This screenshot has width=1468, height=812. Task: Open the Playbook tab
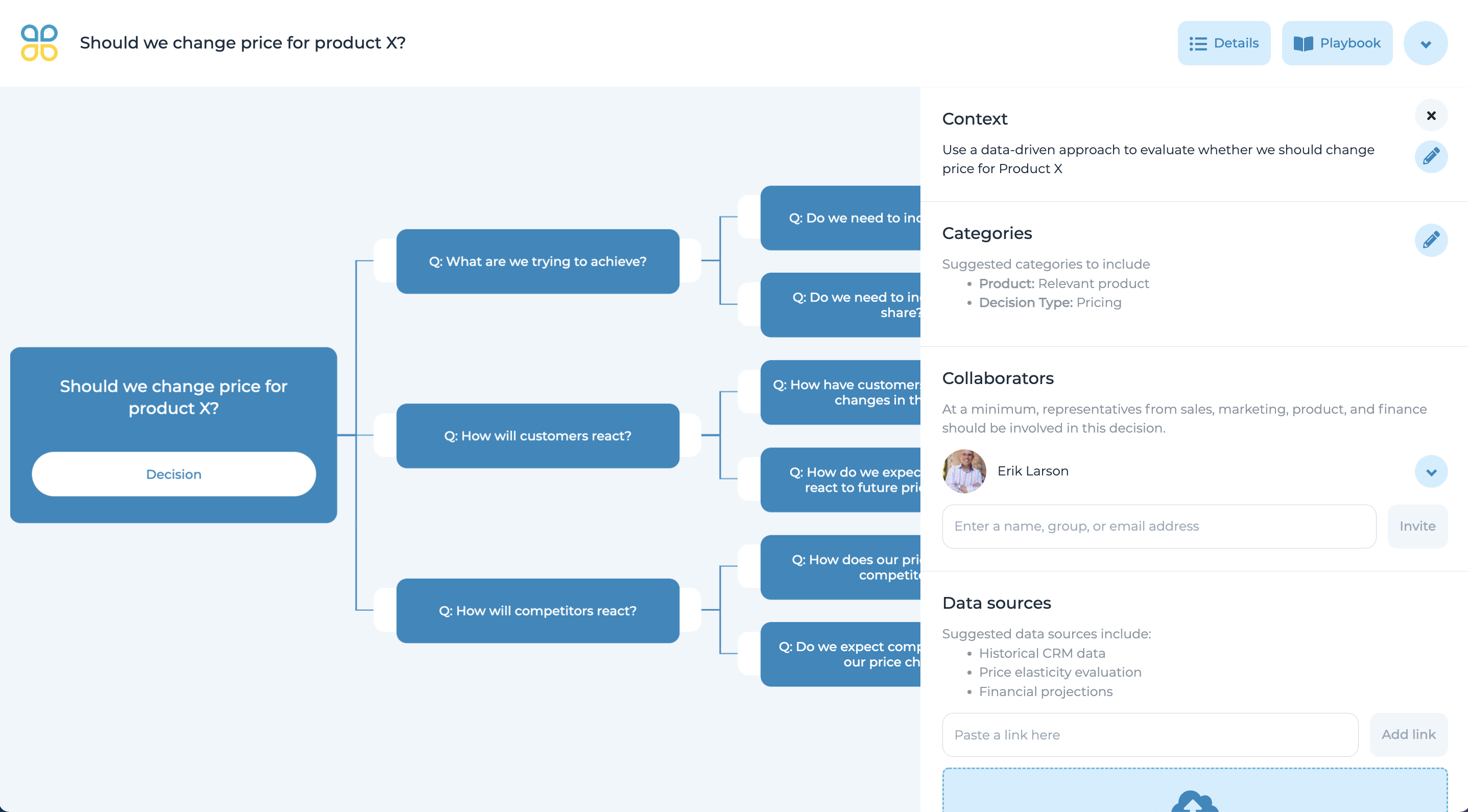click(1336, 43)
